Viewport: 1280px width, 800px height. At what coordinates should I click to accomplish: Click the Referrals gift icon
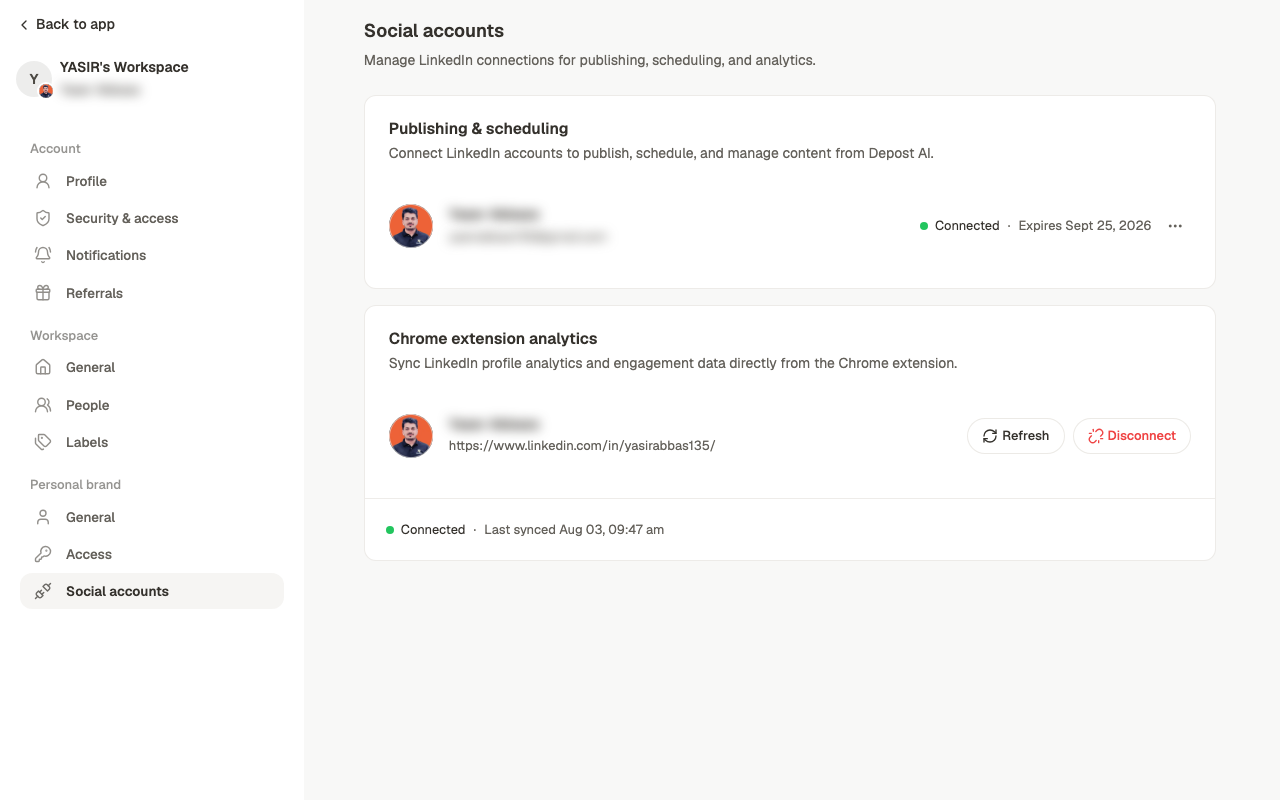pos(43,293)
